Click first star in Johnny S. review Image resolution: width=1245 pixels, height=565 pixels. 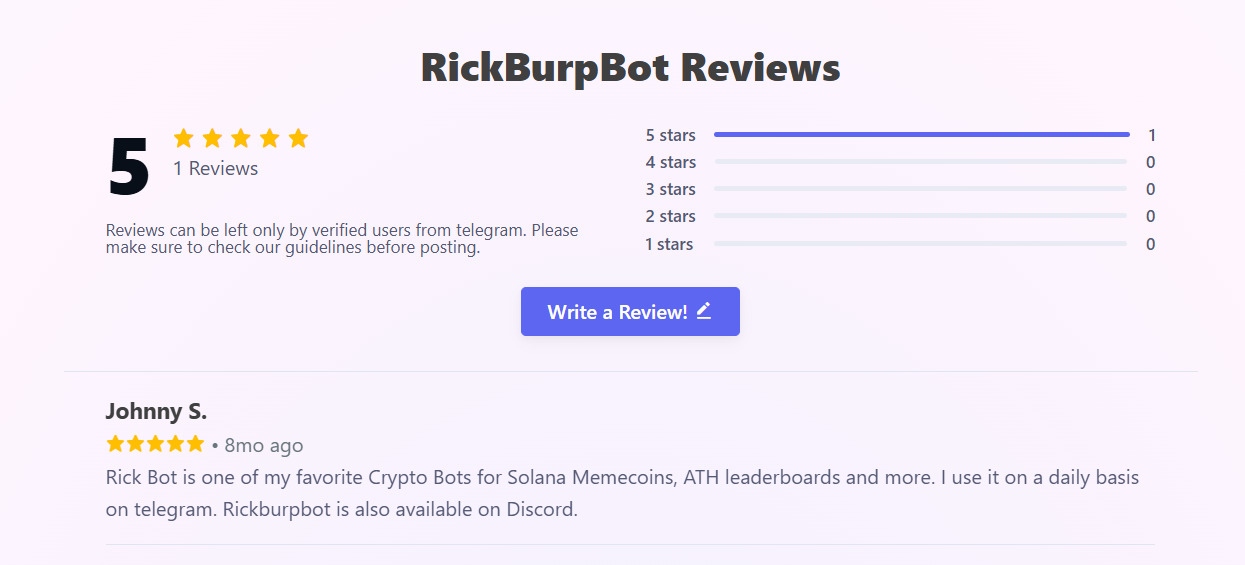tap(116, 444)
